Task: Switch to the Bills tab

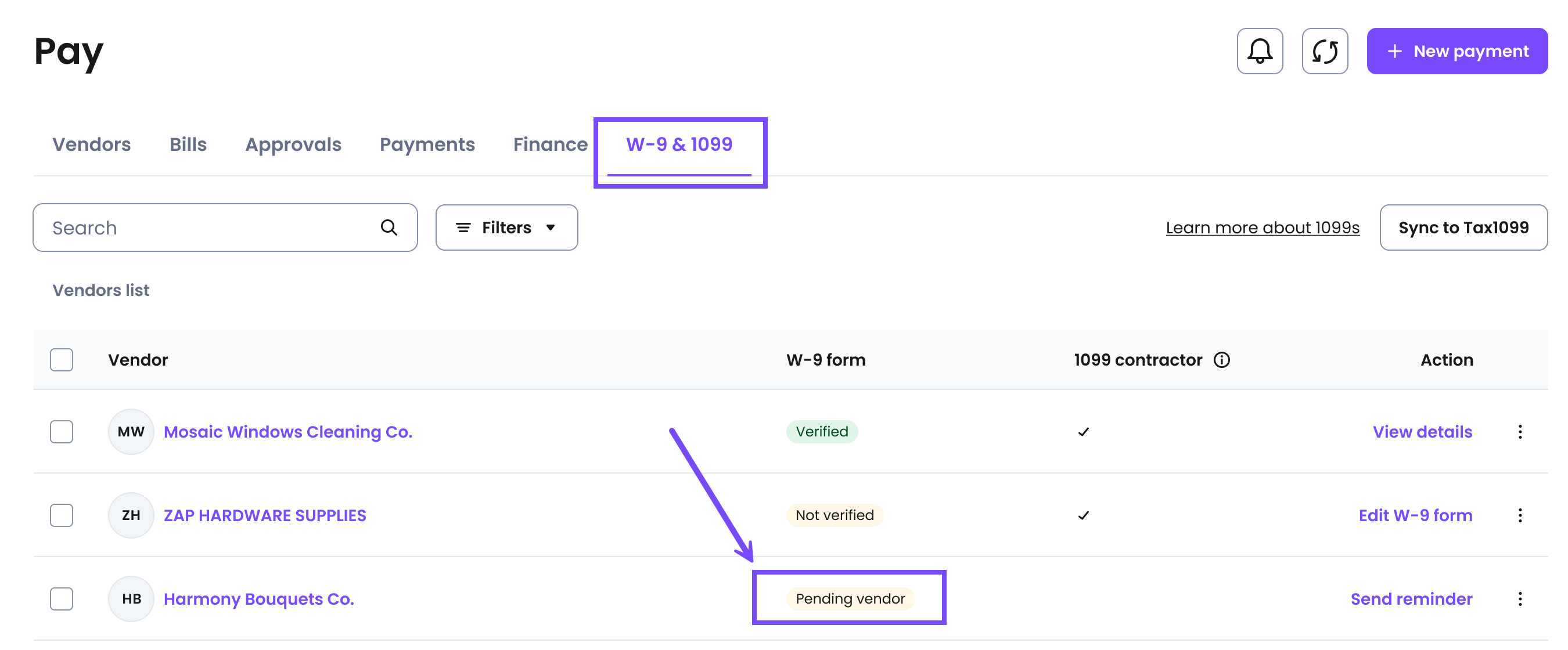Action: tap(188, 144)
